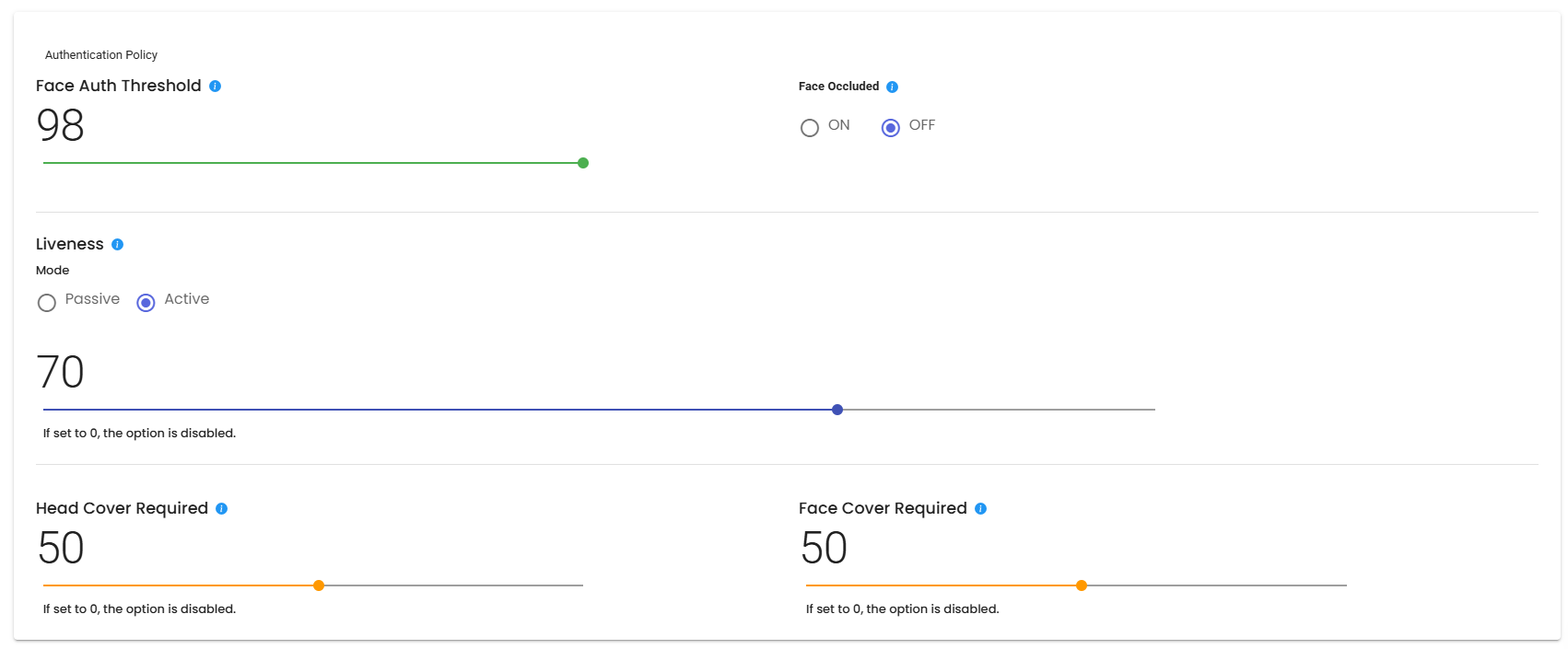Click the Face Cover Required info icon
1568x649 pixels.
980,508
